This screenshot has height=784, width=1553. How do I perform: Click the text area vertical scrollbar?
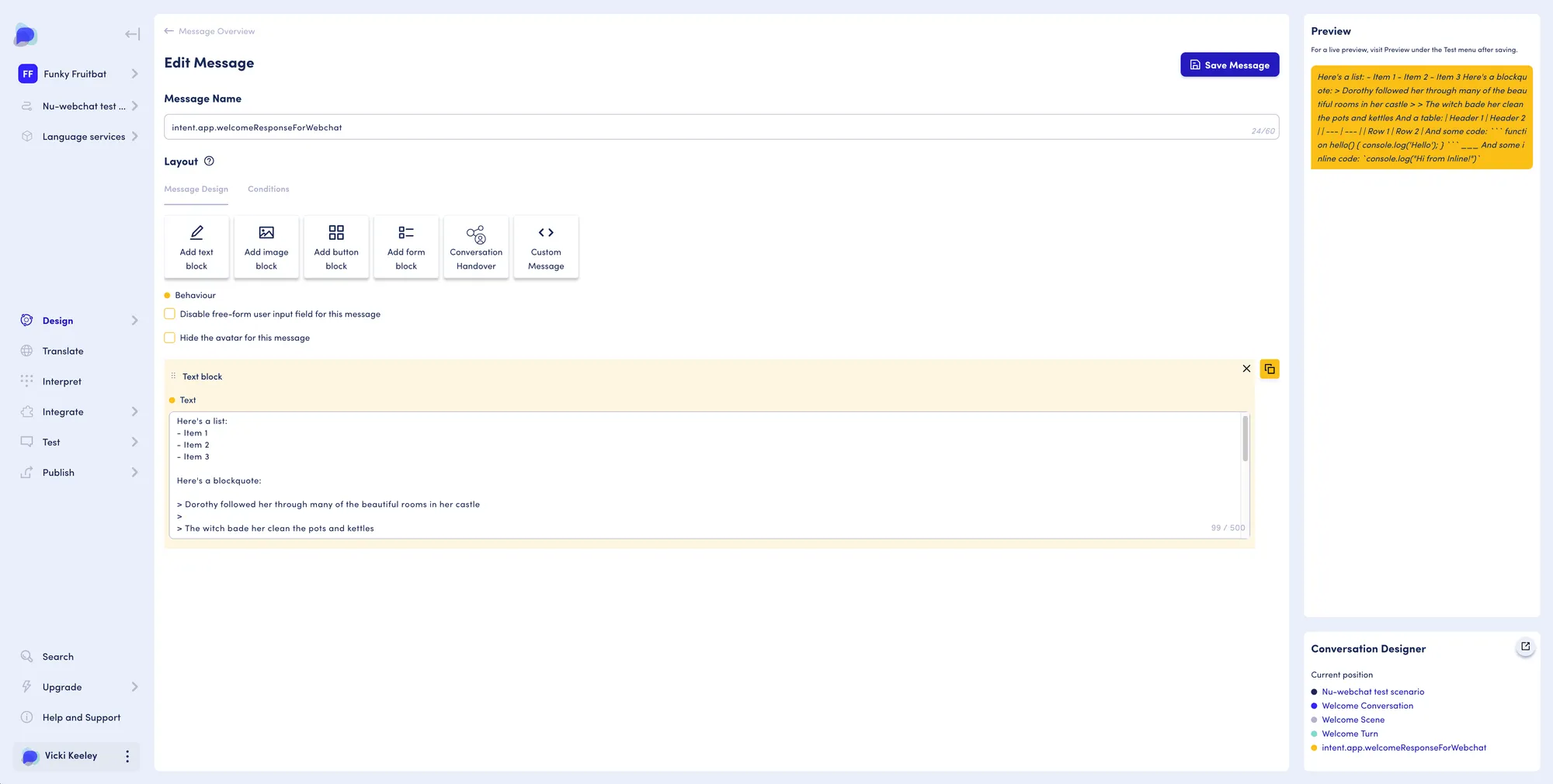tap(1245, 439)
